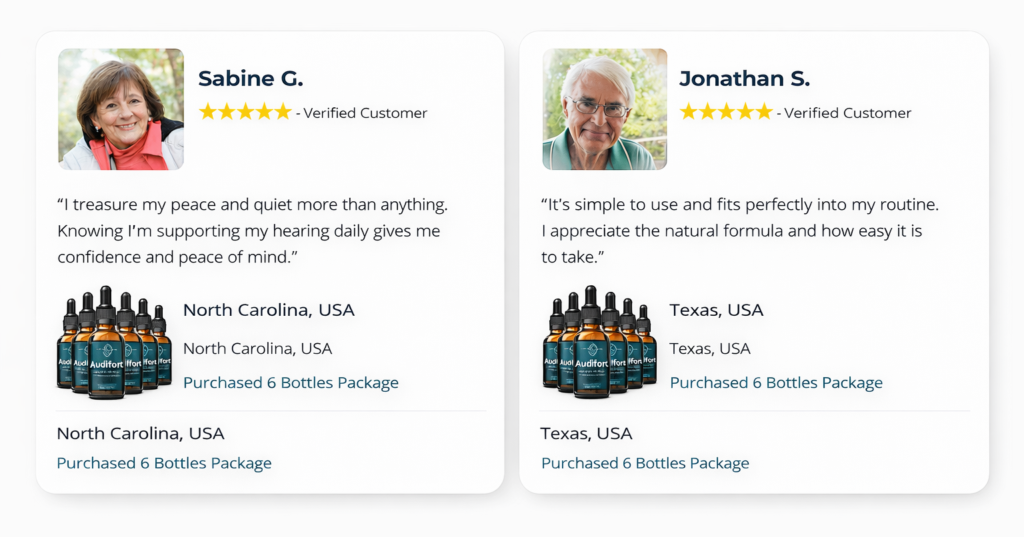
Task: Click North Carolina, USA below the card divider
Action: 140,434
